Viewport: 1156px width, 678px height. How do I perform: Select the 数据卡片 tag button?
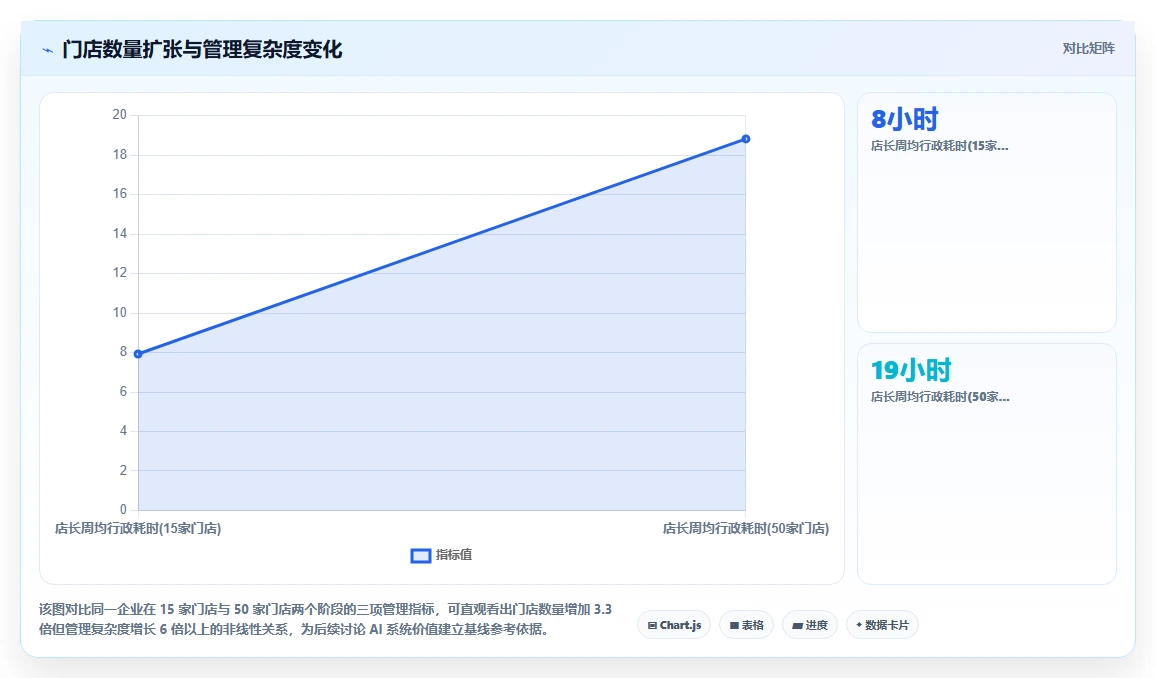pos(882,625)
